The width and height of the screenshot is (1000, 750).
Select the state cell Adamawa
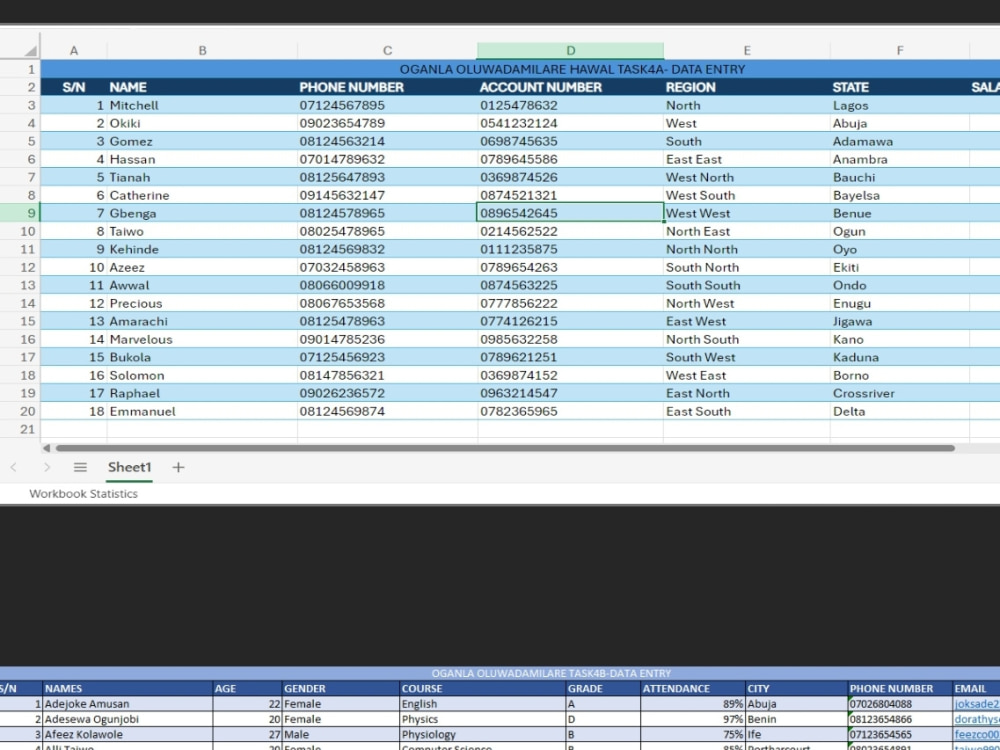[900, 141]
